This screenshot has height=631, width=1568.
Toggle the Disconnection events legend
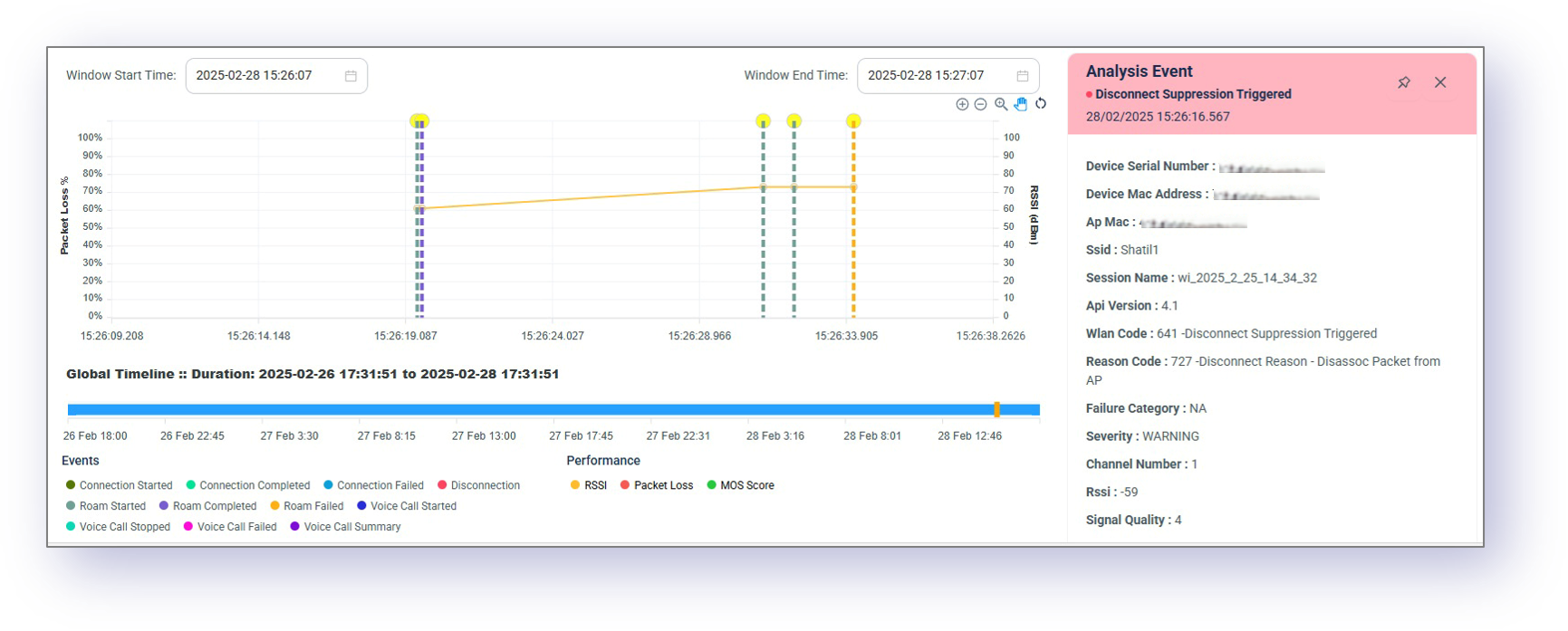pyautogui.click(x=479, y=485)
